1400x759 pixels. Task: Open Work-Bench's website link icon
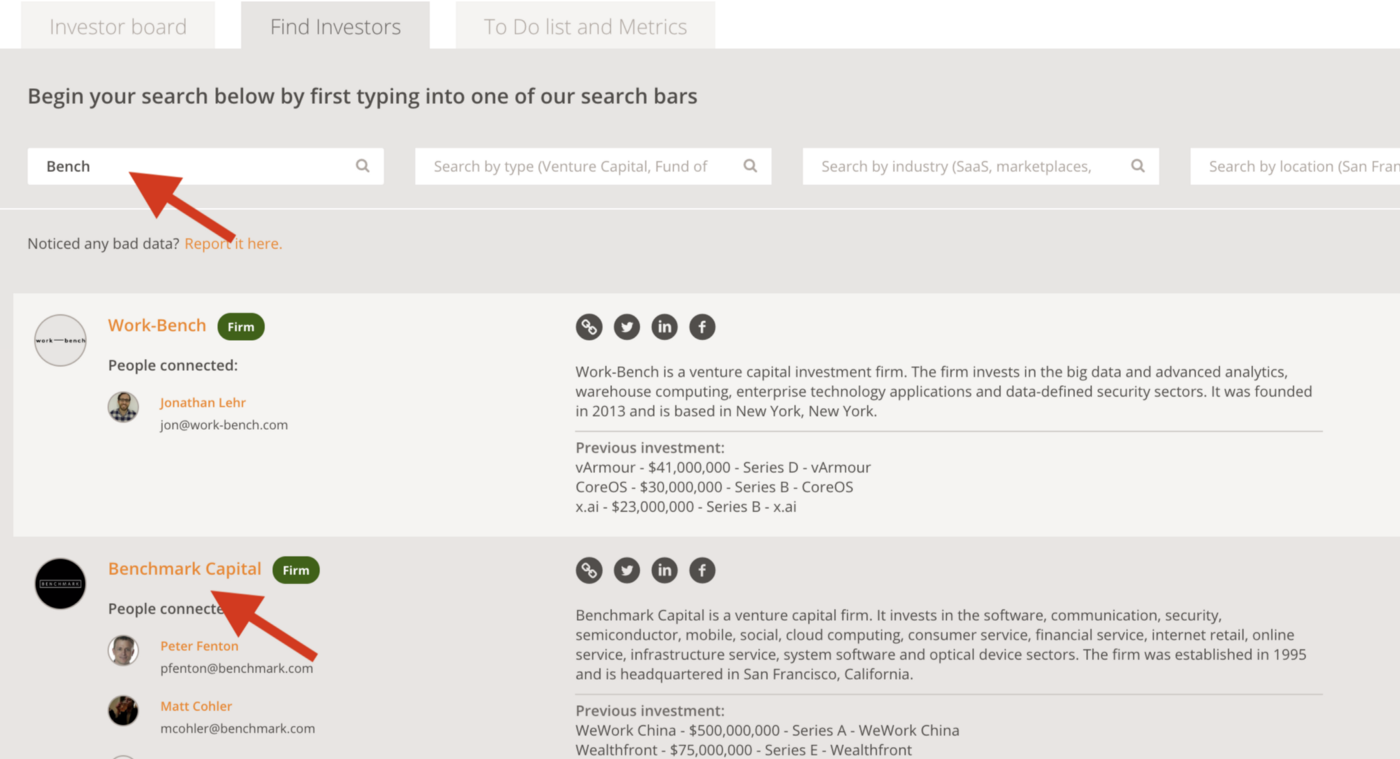pos(589,327)
